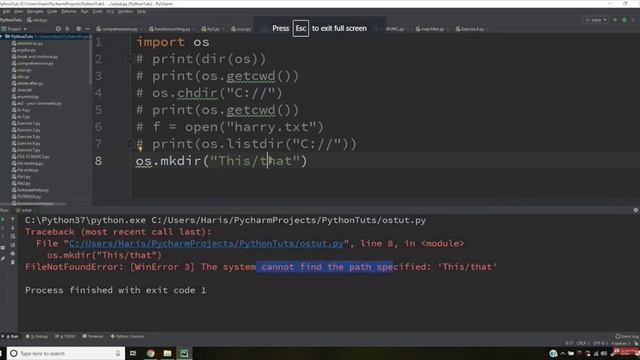
Task: Toggle the fold marker on line 7
Action: [130, 143]
